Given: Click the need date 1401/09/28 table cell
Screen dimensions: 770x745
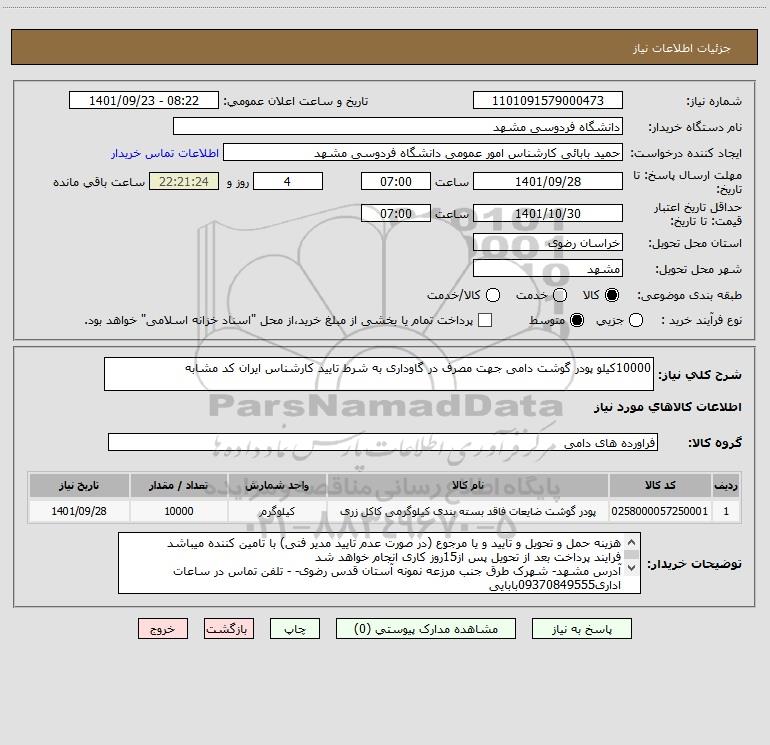Looking at the screenshot, I should tap(79, 511).
